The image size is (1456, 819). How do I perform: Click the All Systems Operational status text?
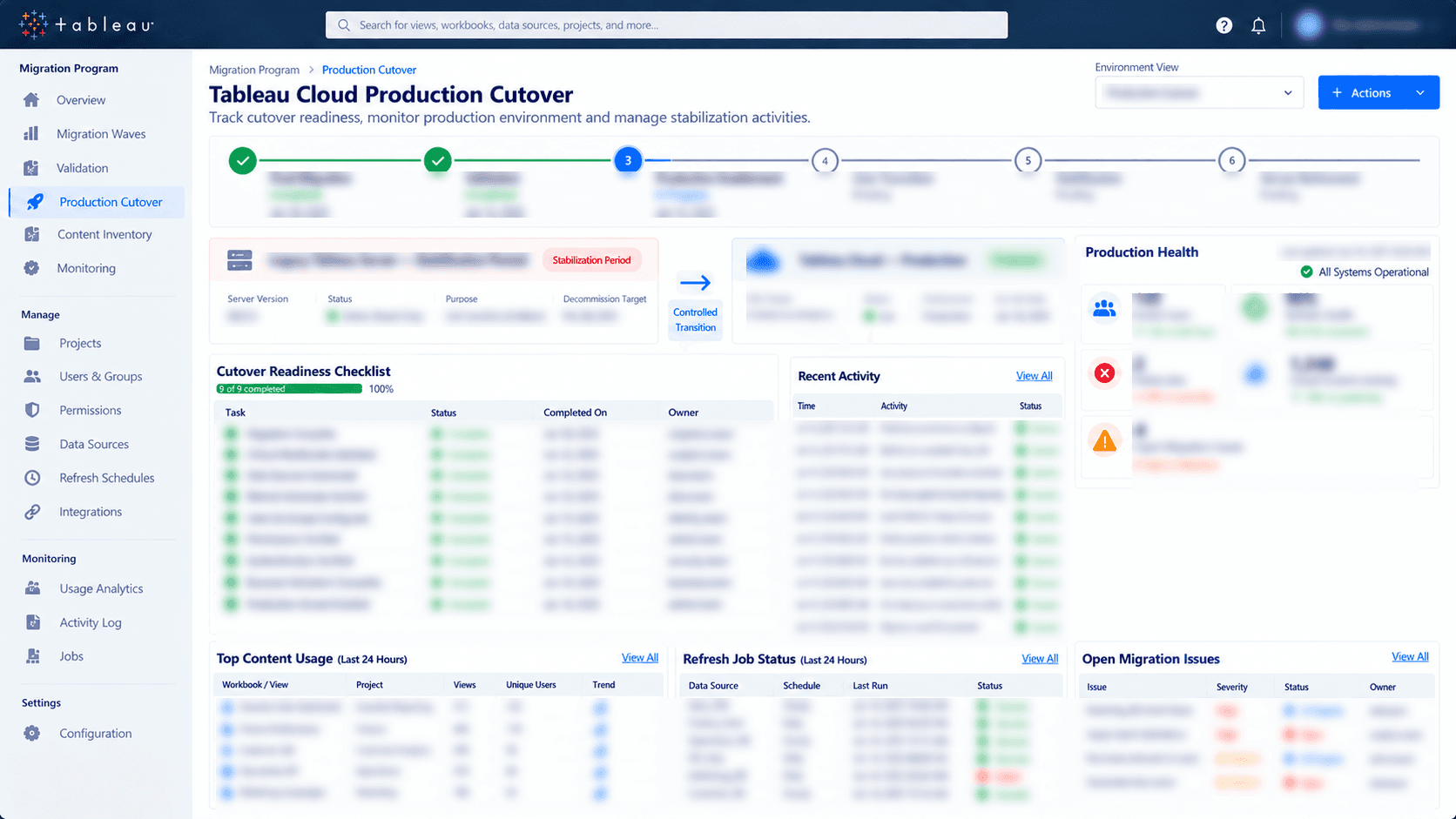(x=1373, y=272)
